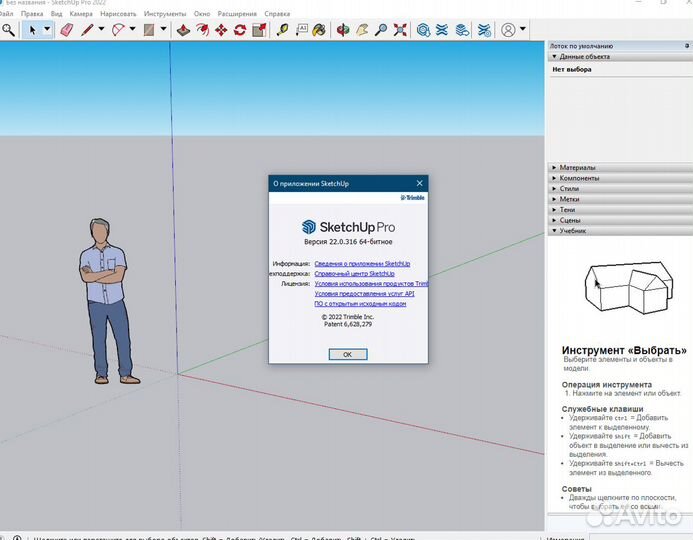Expand the Материалы panel
Image resolution: width=693 pixels, height=540 pixels.
point(620,167)
